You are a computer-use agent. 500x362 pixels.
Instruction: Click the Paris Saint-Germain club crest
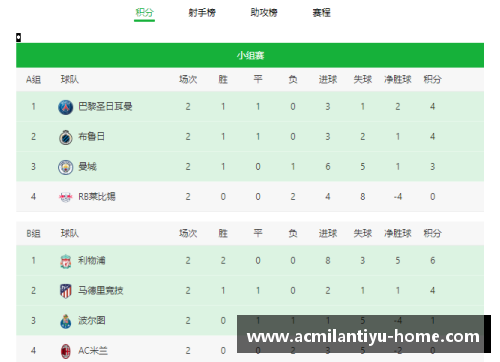tap(66, 107)
